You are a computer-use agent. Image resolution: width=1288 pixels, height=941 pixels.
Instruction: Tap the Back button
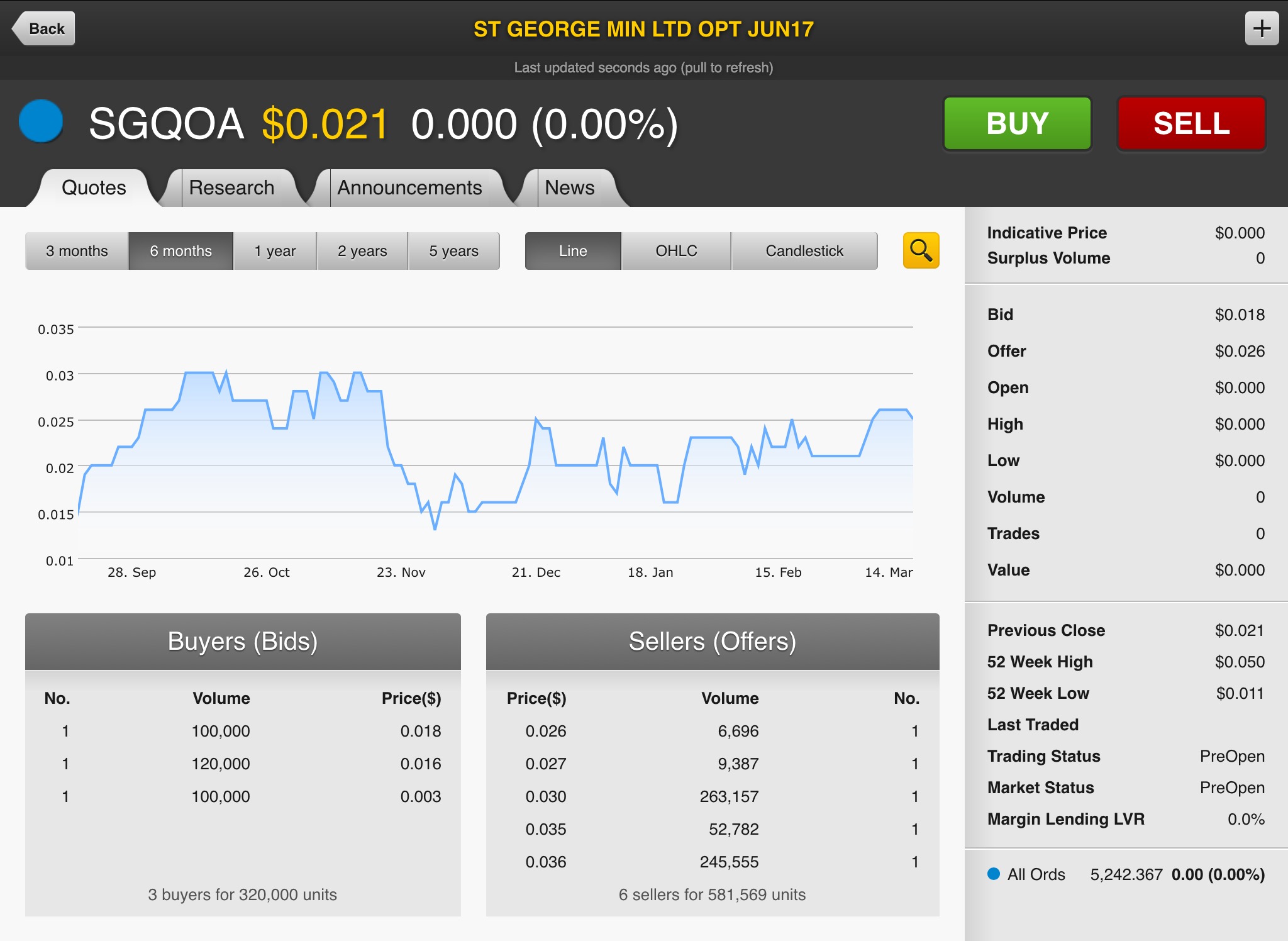pyautogui.click(x=44, y=28)
